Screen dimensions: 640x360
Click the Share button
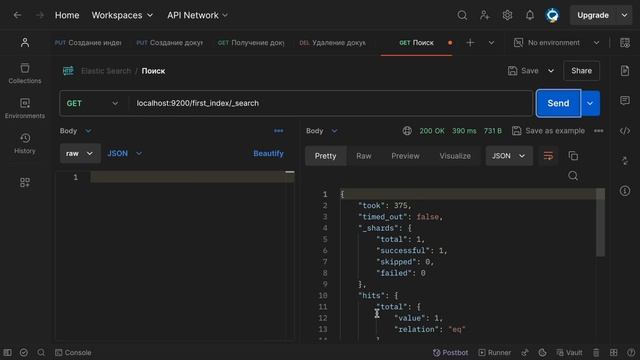coord(581,71)
